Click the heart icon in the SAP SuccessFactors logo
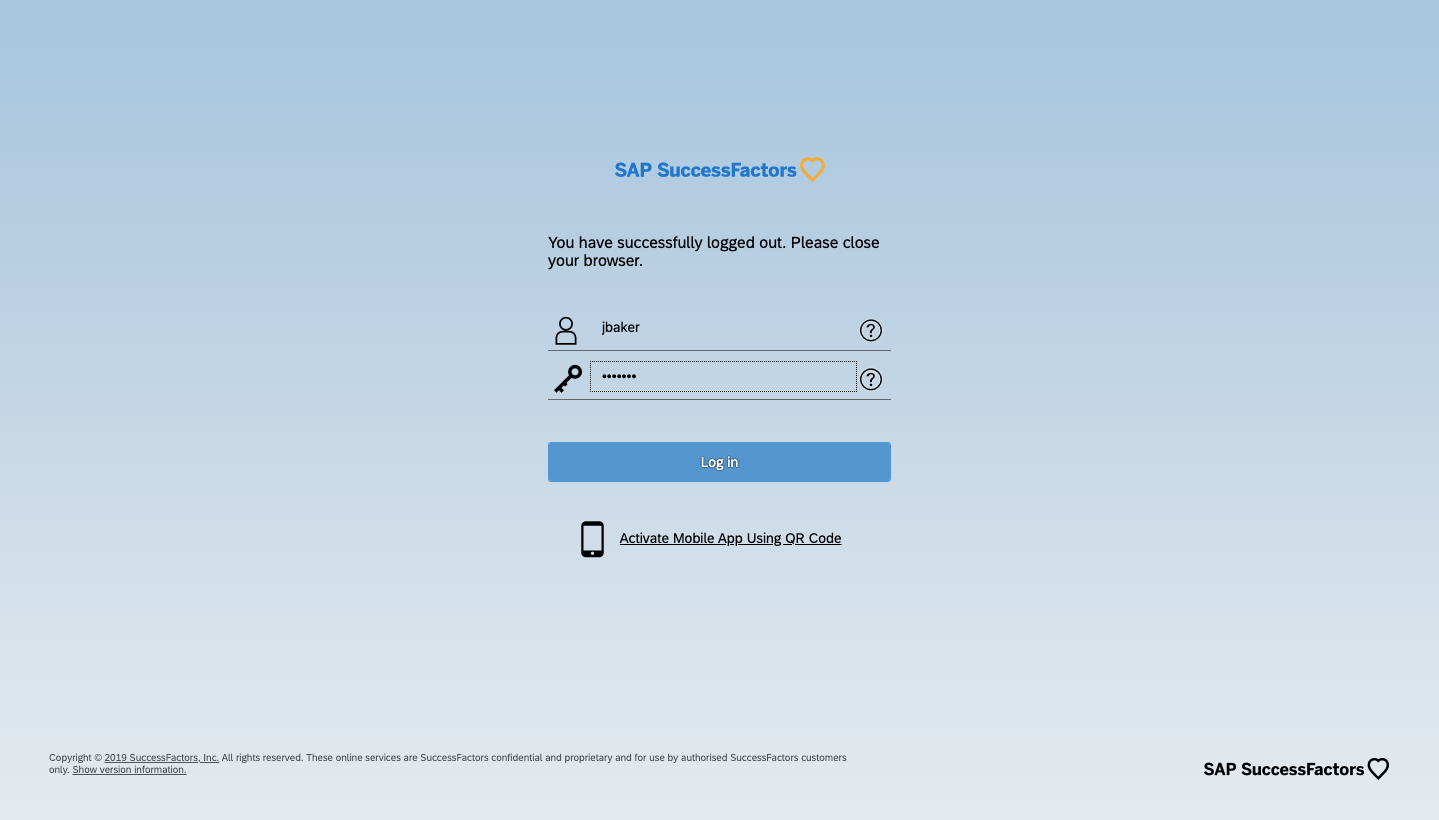This screenshot has width=1439, height=820. [811, 169]
